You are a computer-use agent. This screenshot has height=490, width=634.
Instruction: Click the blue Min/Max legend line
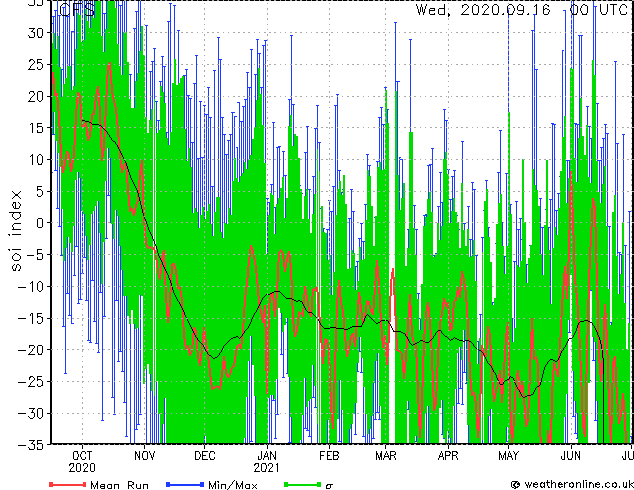[x=184, y=484]
